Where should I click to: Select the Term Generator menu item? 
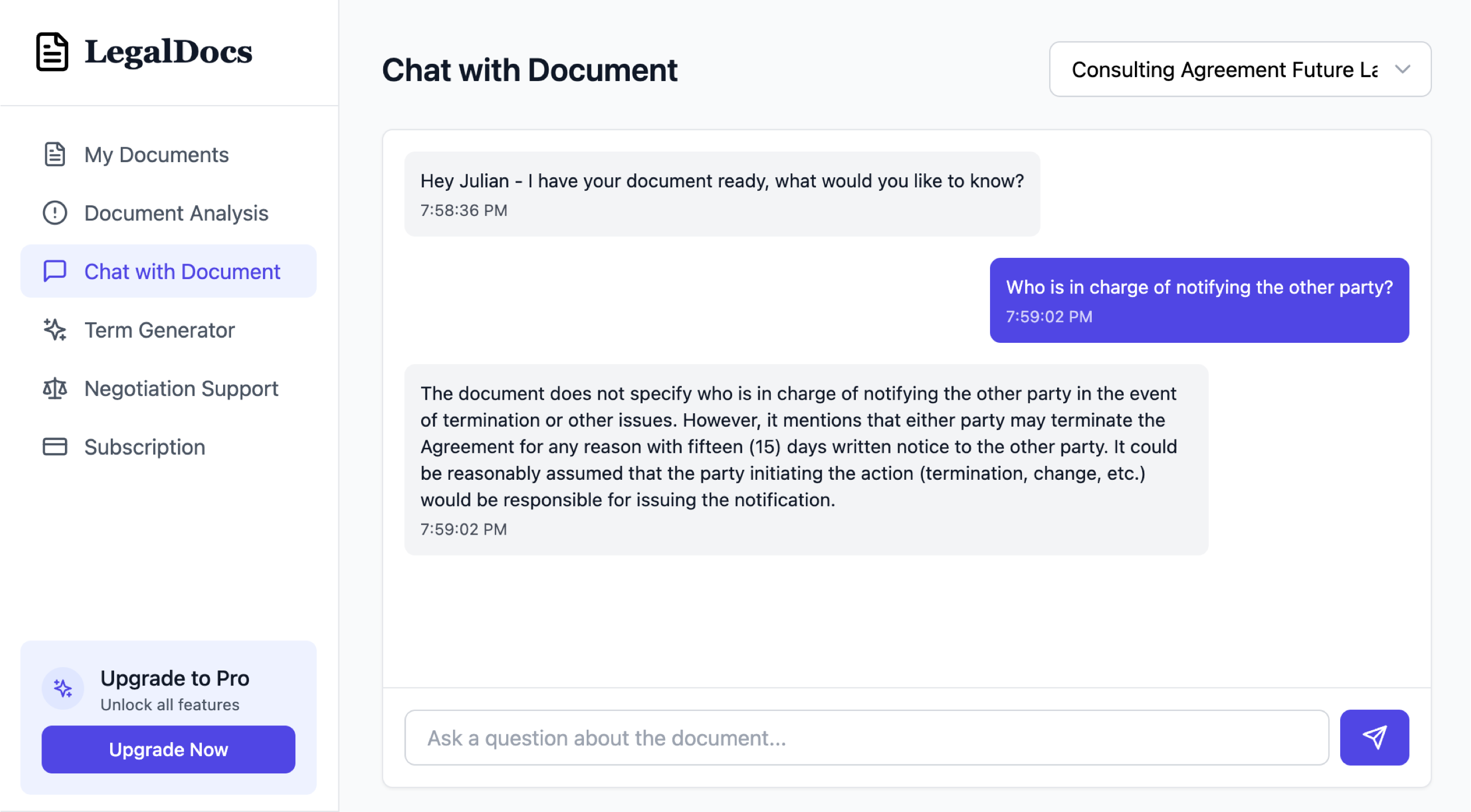pos(159,330)
